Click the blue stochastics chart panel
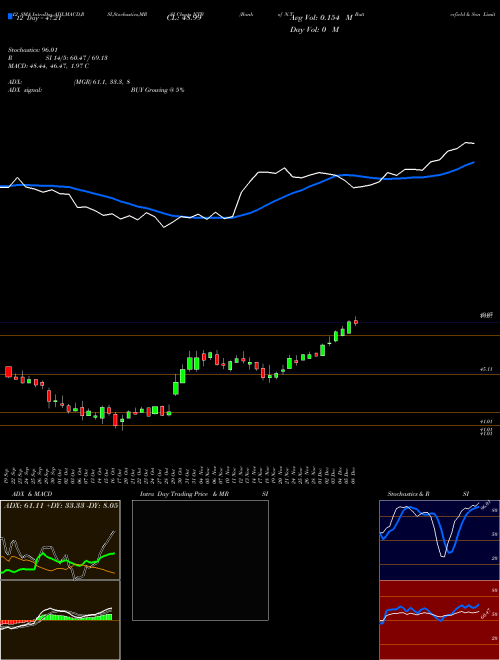500x660 pixels. point(439,540)
